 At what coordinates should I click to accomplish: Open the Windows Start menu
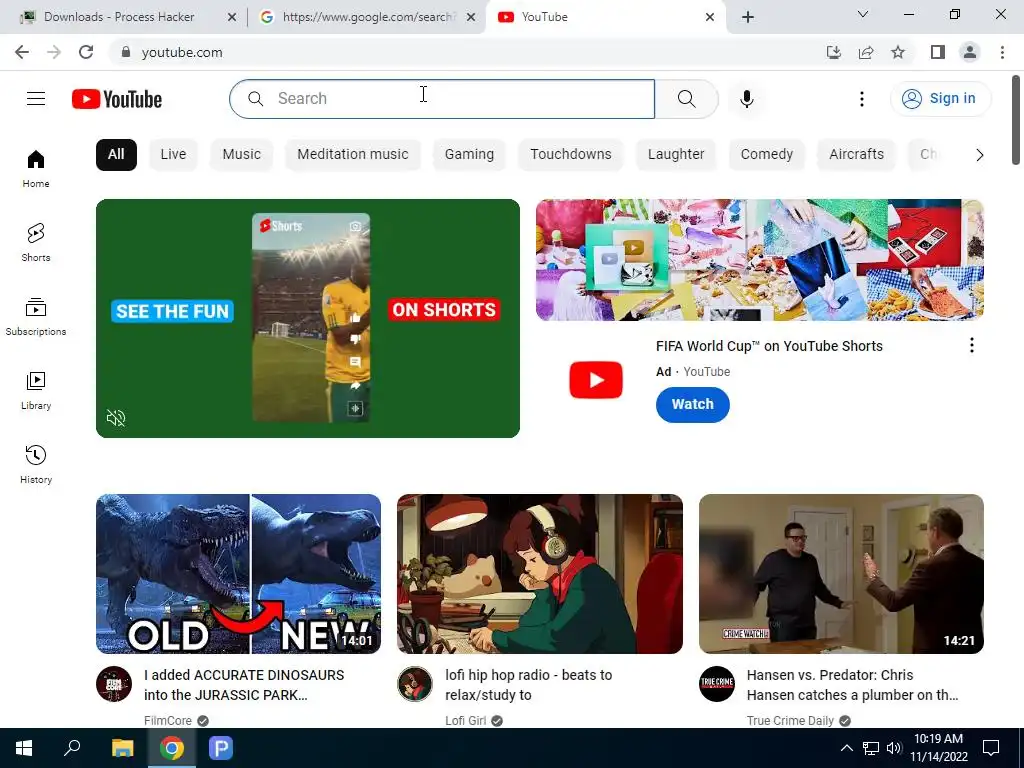coord(24,748)
